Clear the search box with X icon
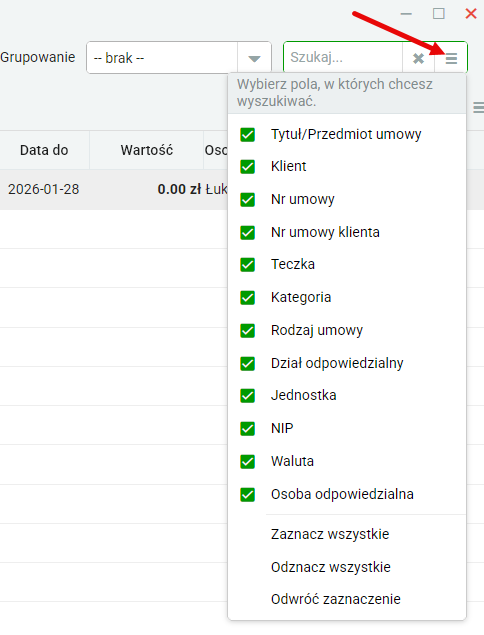 (418, 58)
